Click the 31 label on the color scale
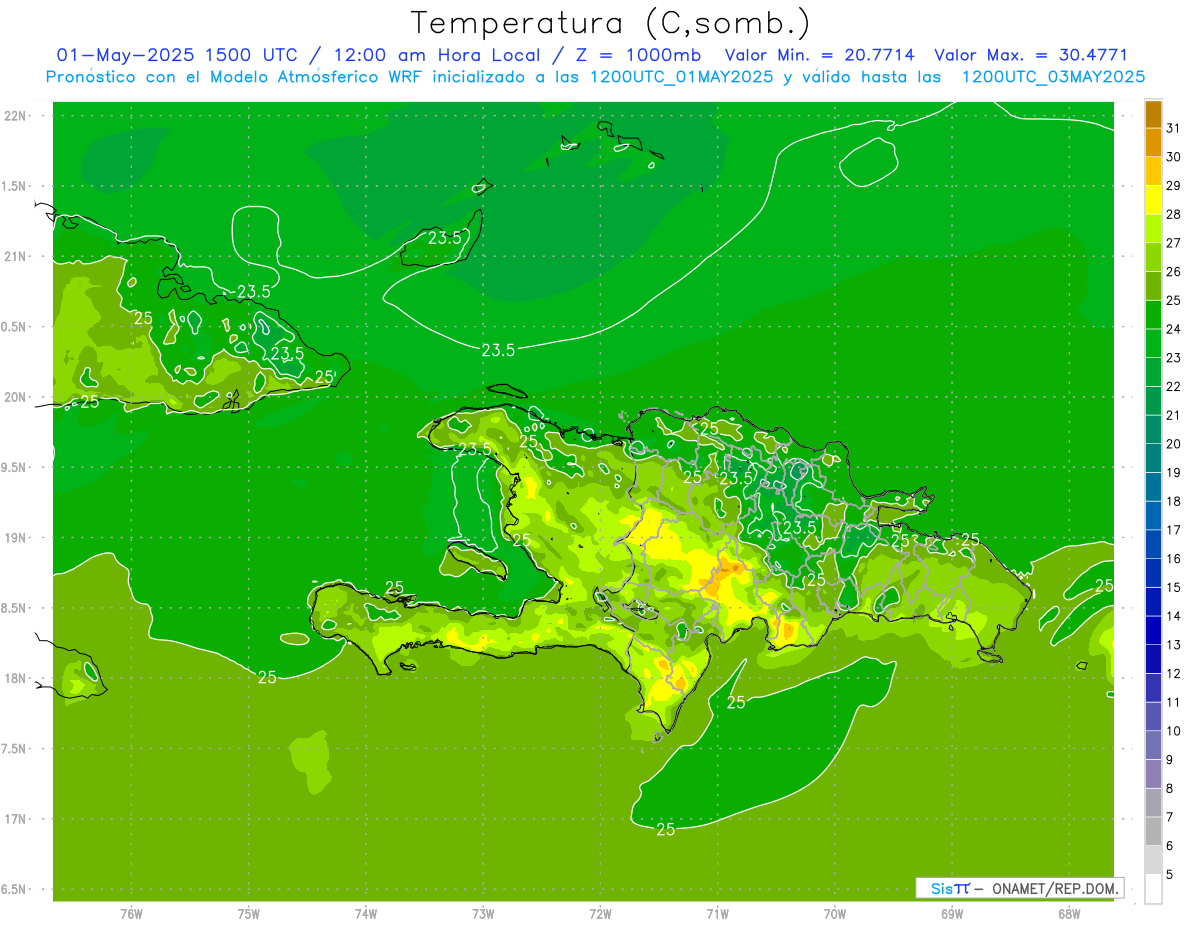This screenshot has height=927, width=1200. (x=1174, y=128)
